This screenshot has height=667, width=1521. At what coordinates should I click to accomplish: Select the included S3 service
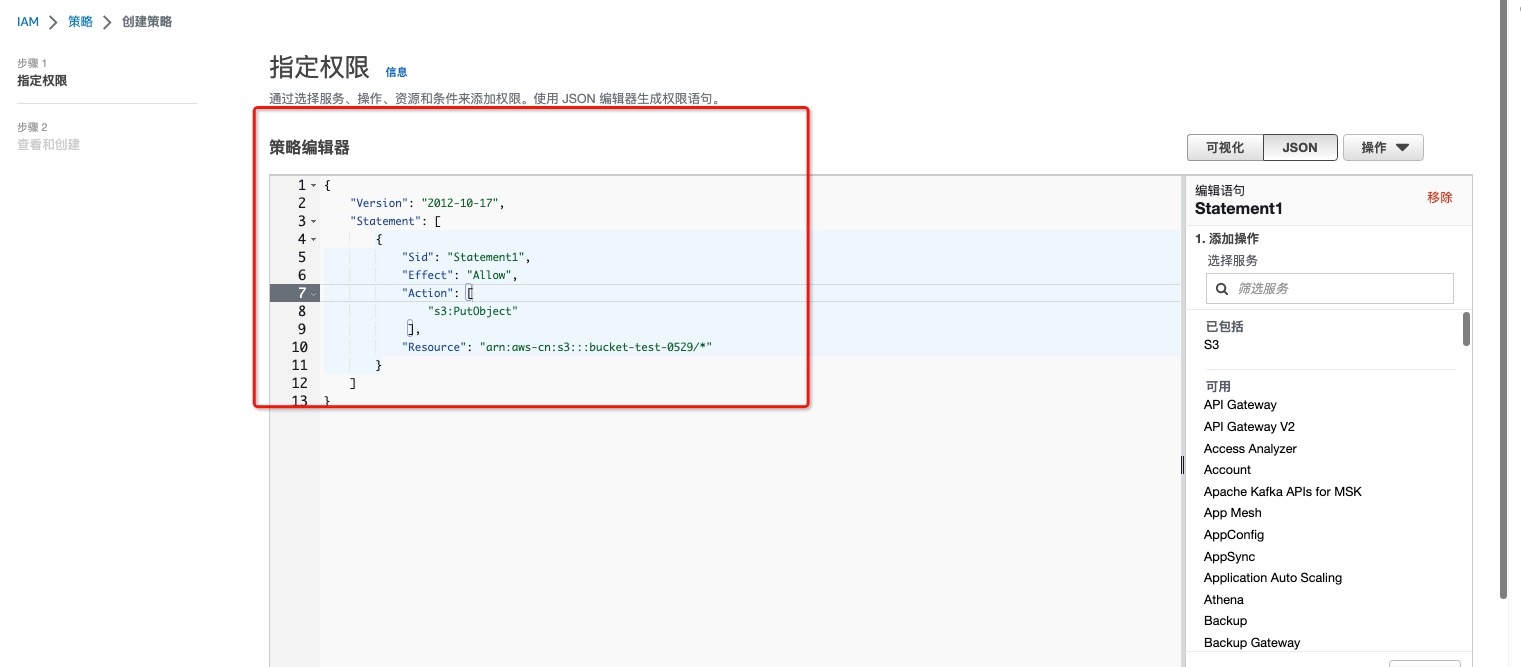(1211, 345)
